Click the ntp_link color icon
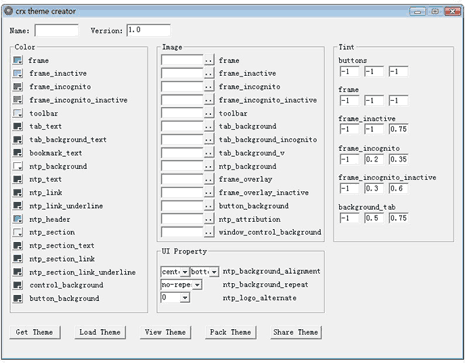465x363 pixels. click(x=18, y=193)
